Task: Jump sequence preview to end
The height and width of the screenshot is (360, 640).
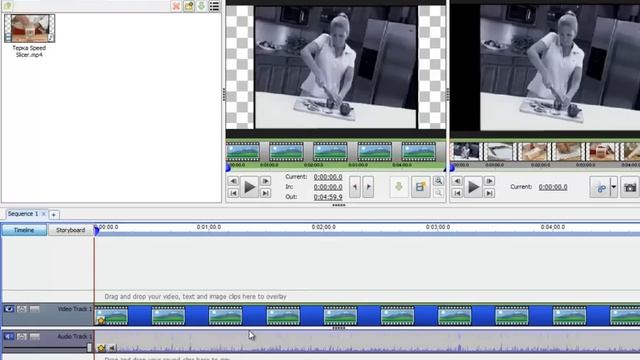Action: point(489,193)
